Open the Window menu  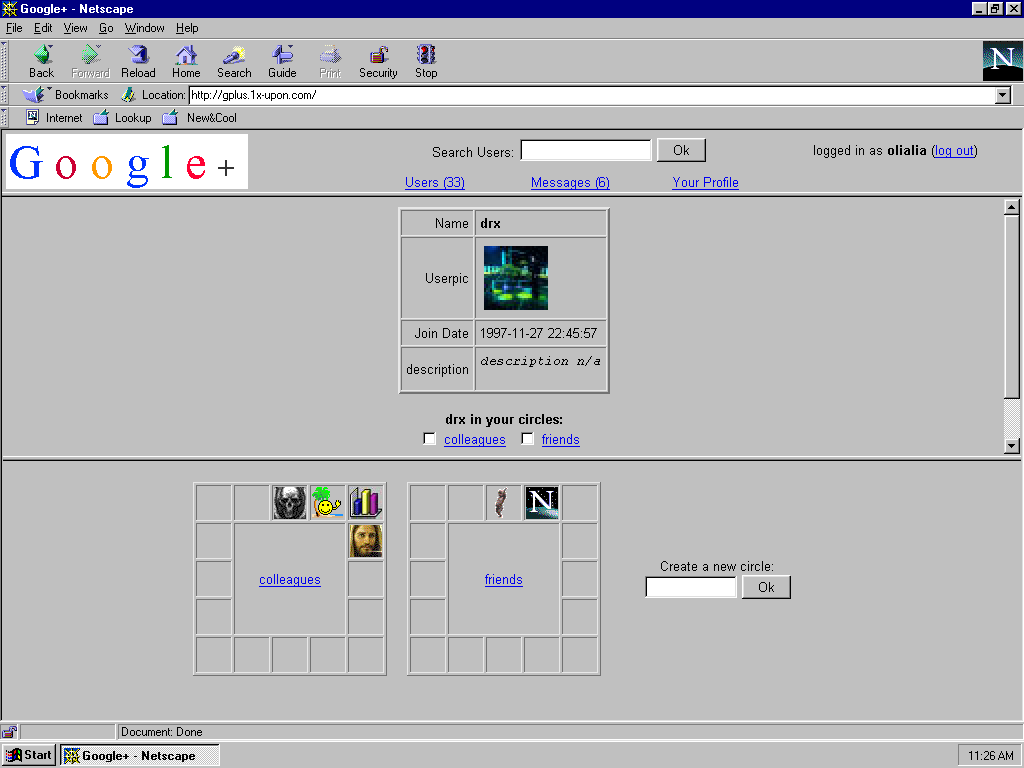click(x=144, y=28)
